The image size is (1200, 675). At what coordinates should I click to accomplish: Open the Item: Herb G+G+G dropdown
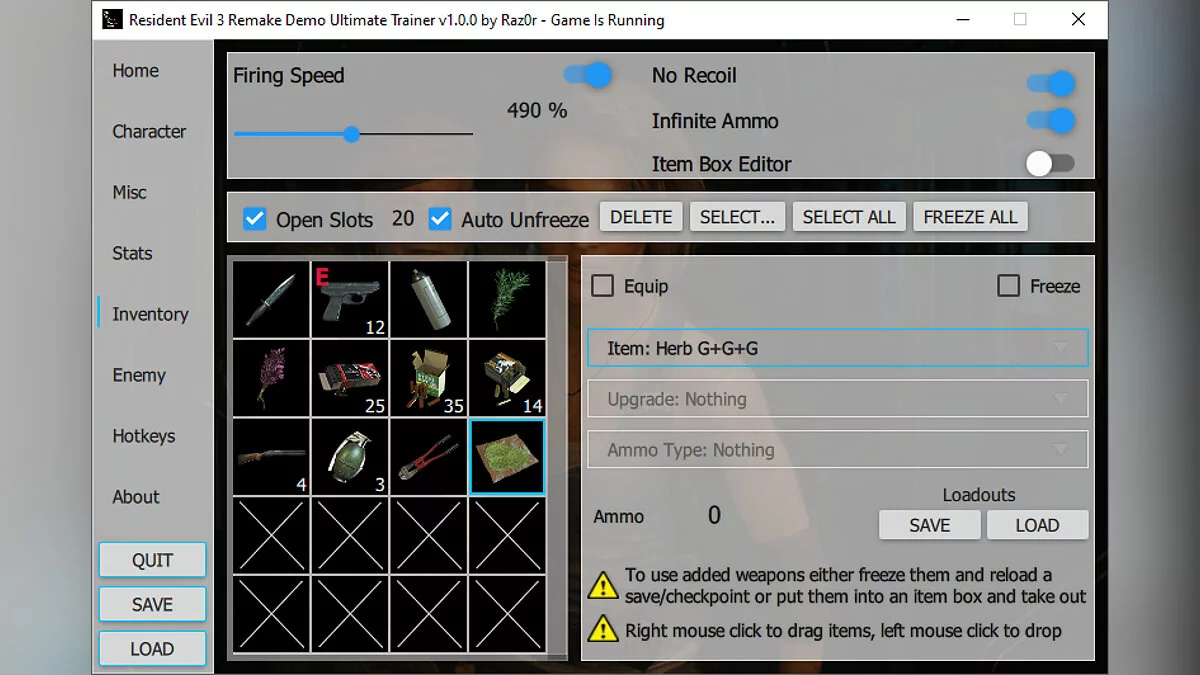(x=837, y=348)
